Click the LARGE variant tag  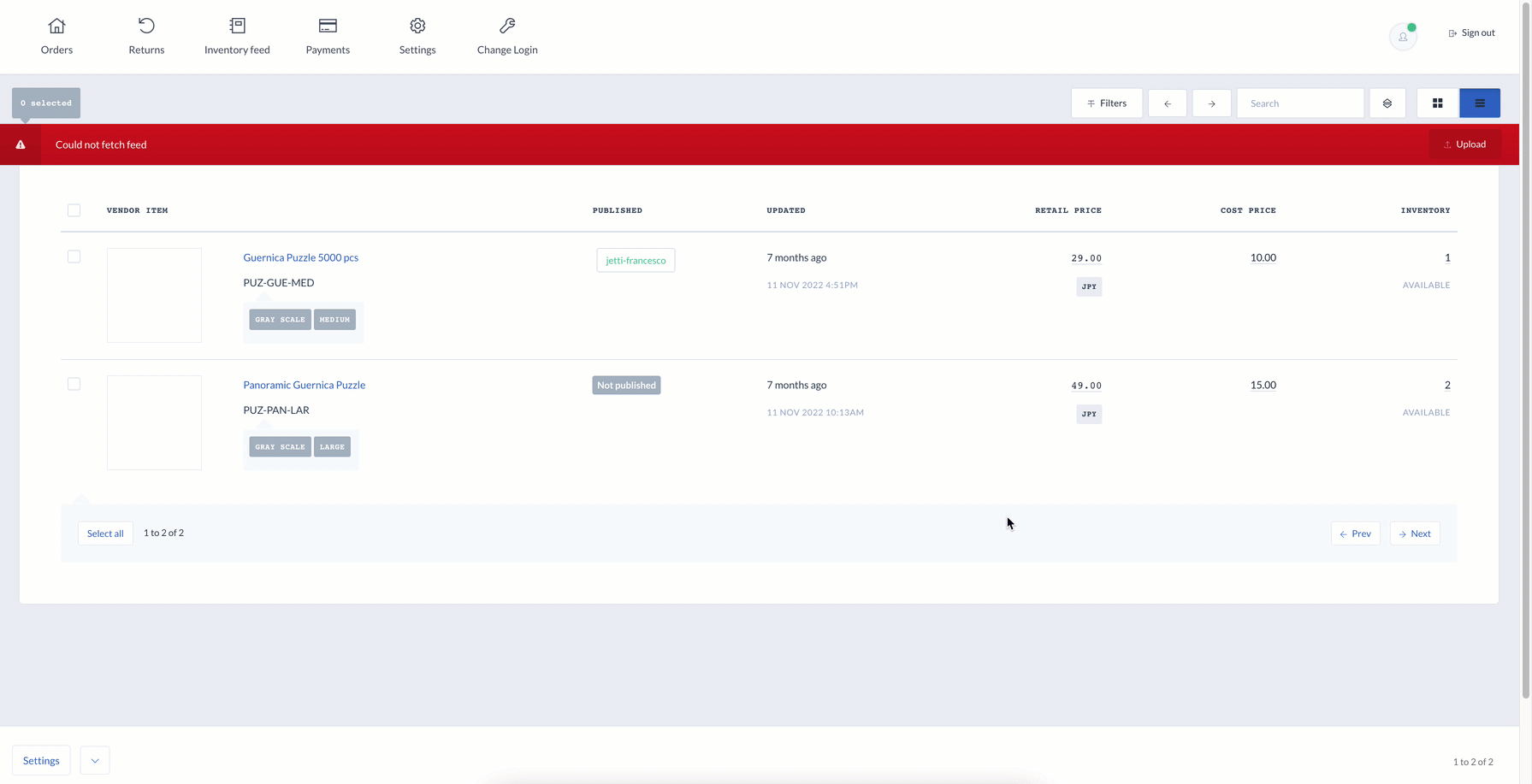tap(332, 446)
